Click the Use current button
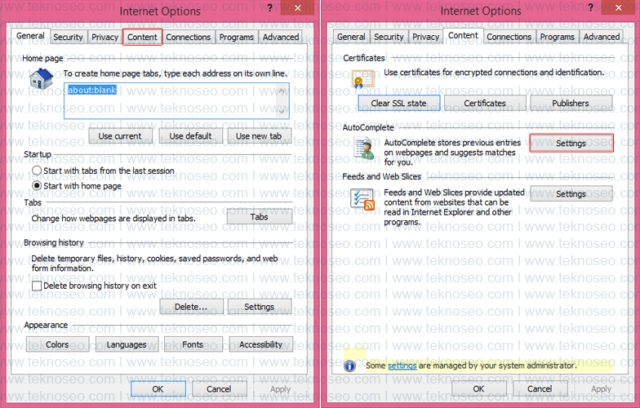 tap(120, 136)
